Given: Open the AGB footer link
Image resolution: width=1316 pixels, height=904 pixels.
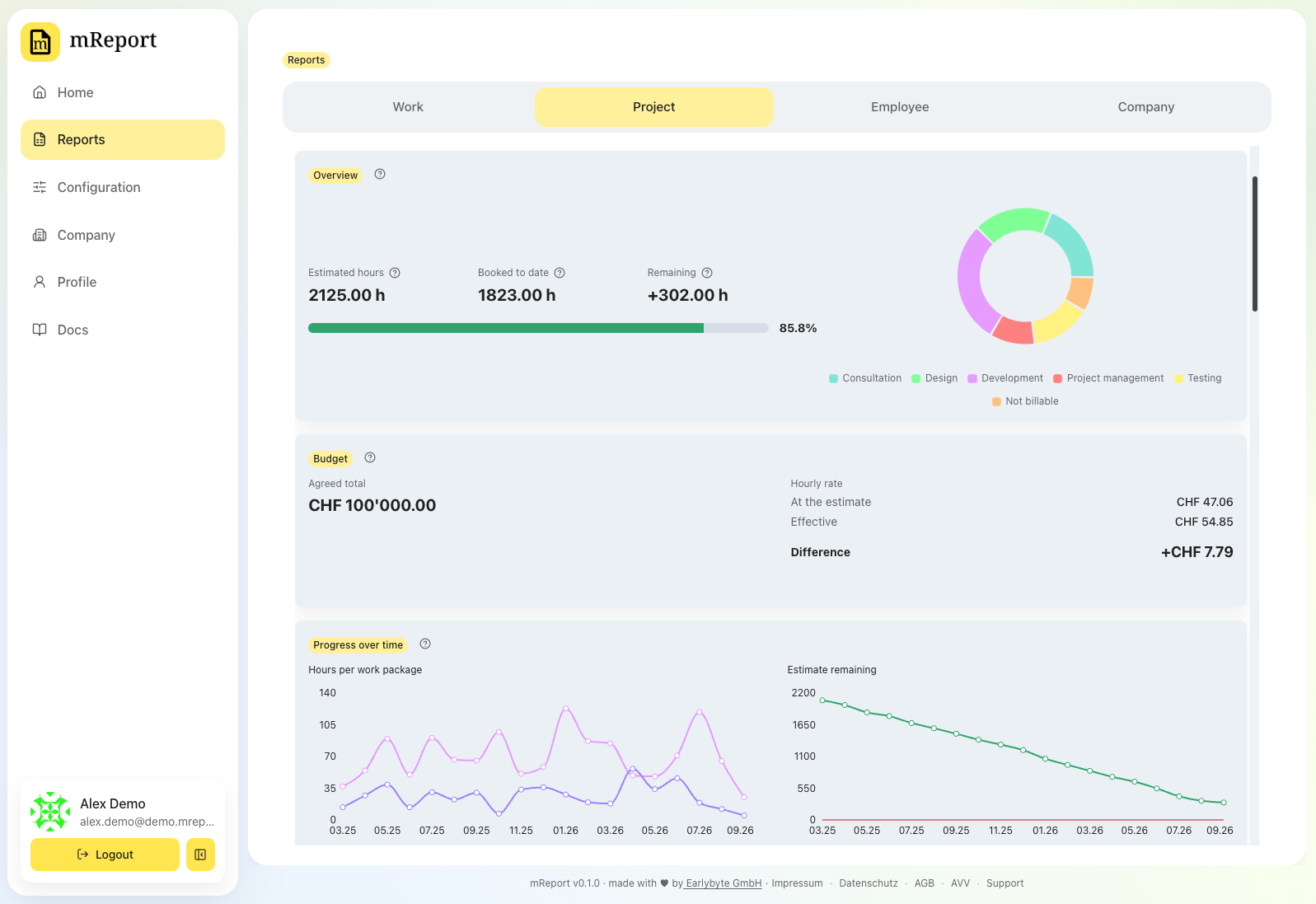Looking at the screenshot, I should click(925, 883).
